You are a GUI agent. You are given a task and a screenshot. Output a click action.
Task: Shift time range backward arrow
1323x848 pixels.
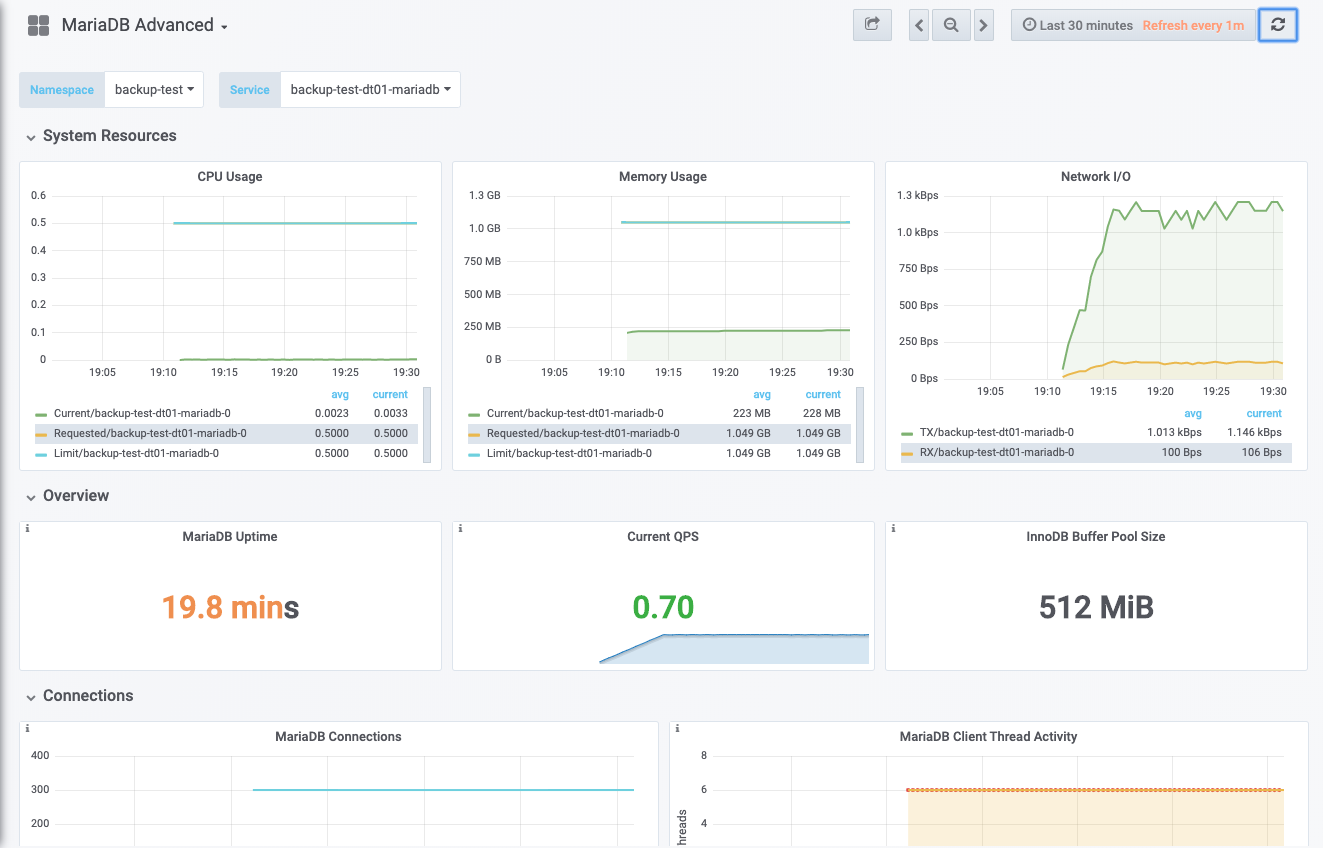pyautogui.click(x=919, y=25)
